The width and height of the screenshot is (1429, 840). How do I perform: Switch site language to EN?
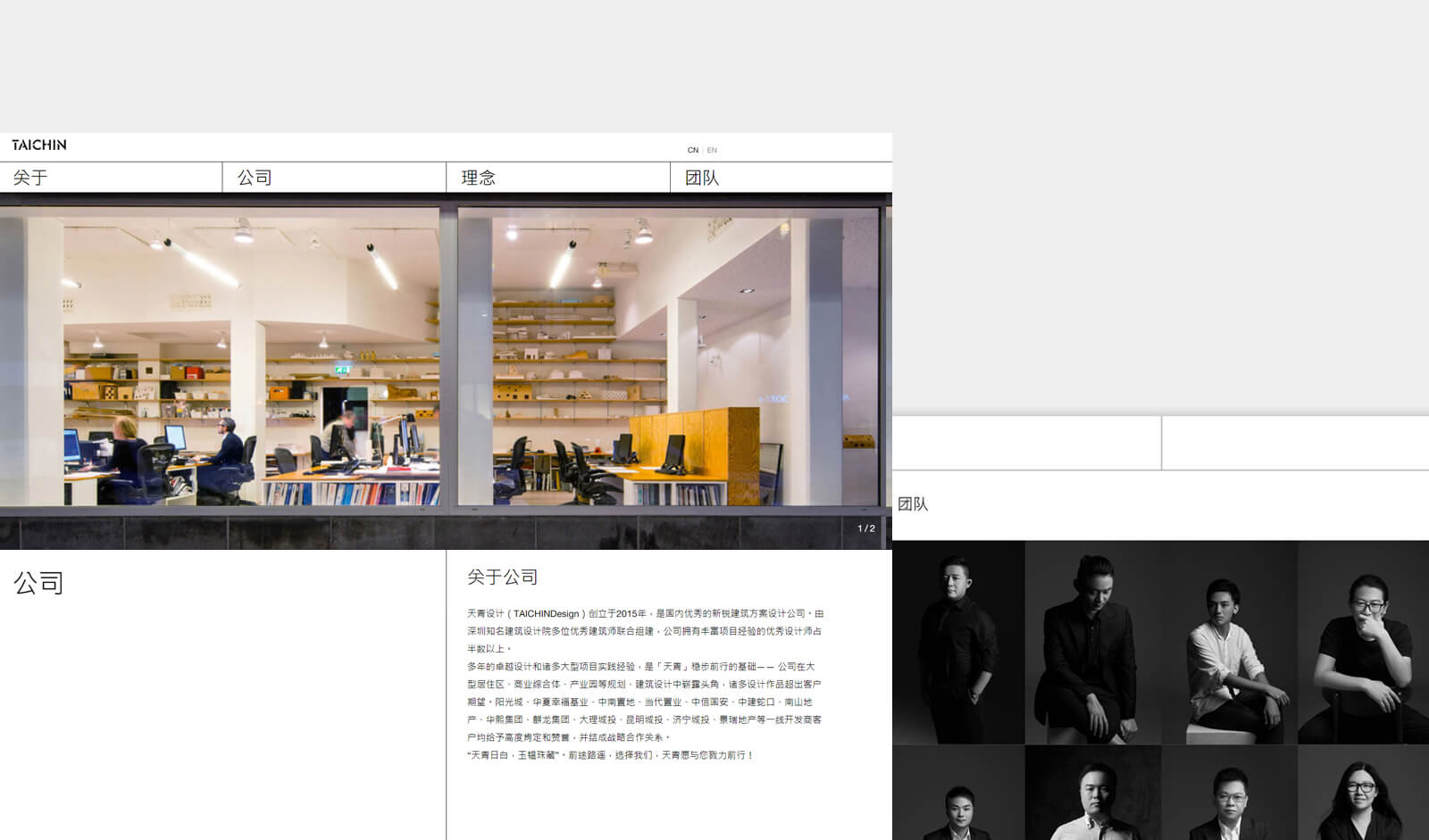712,150
